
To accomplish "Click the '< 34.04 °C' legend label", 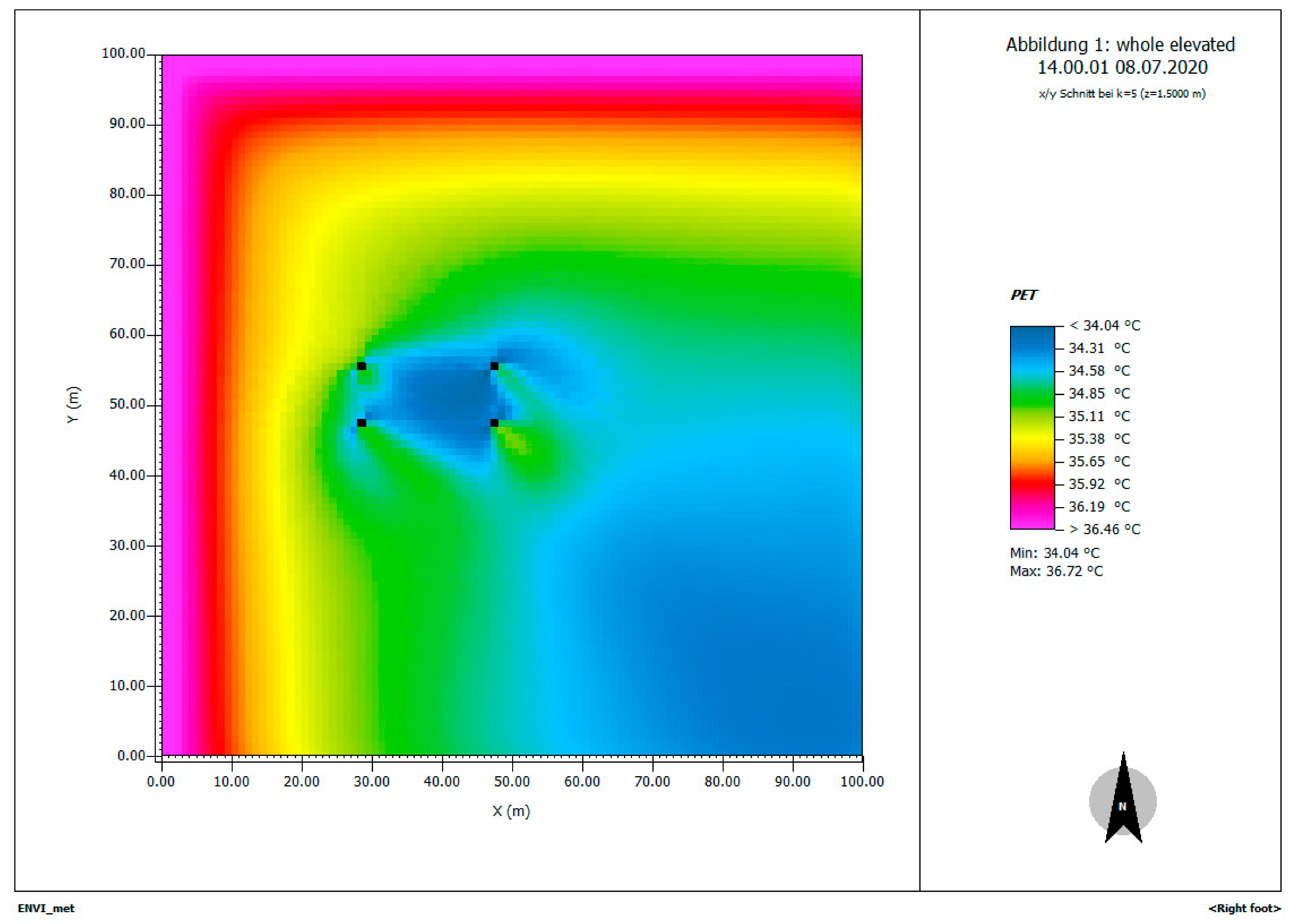I will pyautogui.click(x=1104, y=325).
